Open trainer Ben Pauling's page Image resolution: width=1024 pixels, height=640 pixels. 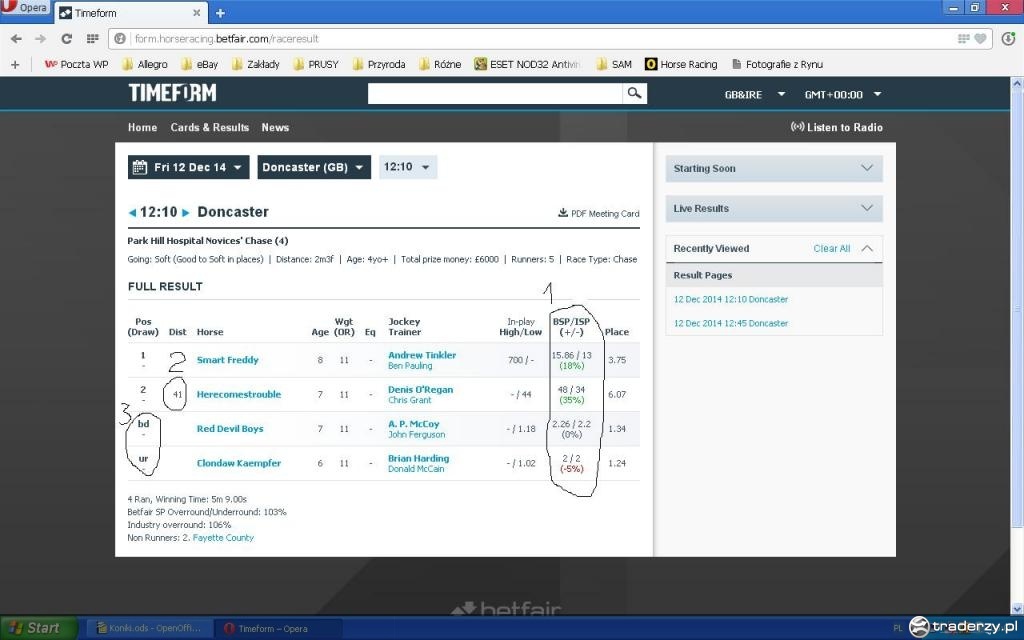[x=410, y=366]
